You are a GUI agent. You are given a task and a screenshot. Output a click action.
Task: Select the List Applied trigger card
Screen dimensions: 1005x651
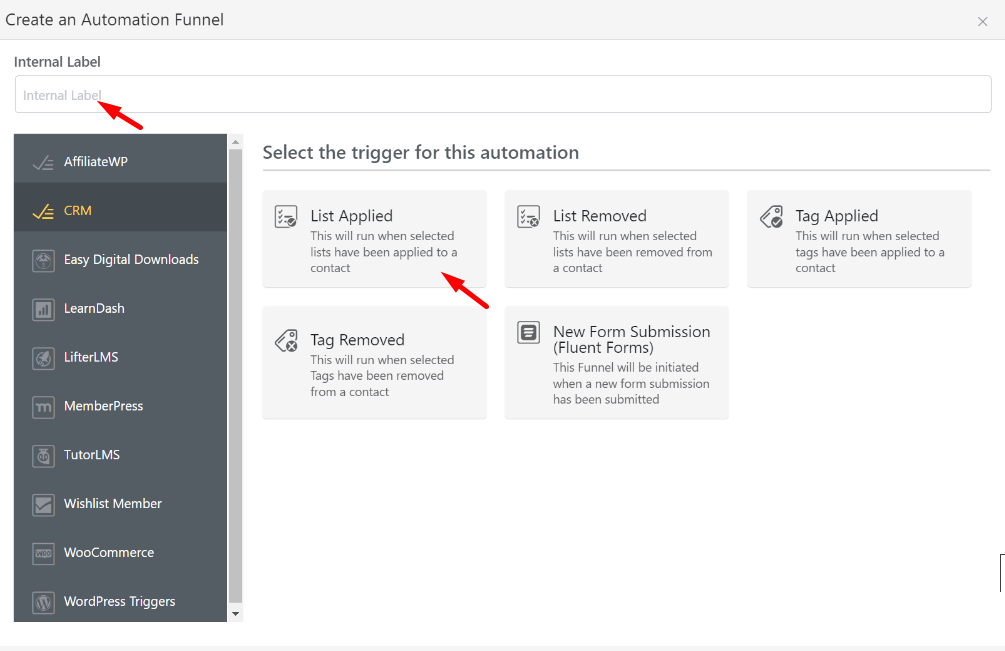(374, 239)
